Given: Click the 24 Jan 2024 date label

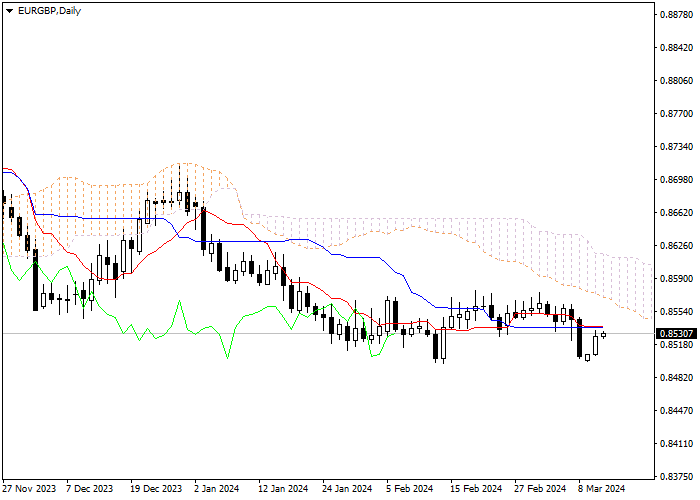Looking at the screenshot, I should (347, 489).
